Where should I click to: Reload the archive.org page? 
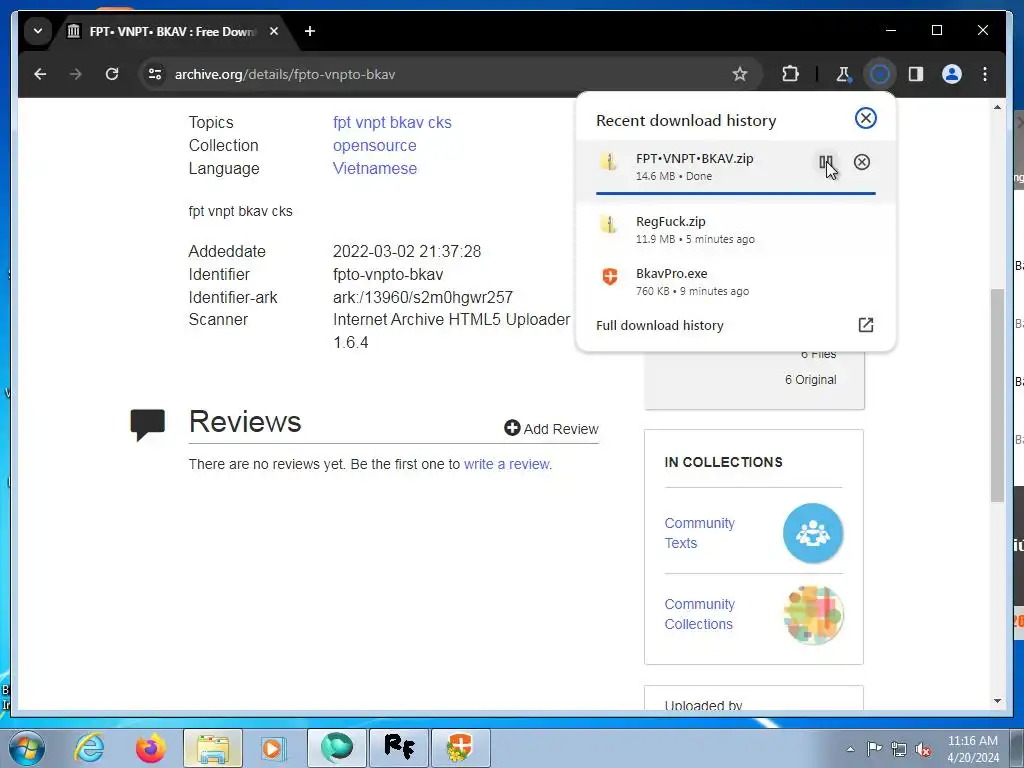[x=112, y=74]
